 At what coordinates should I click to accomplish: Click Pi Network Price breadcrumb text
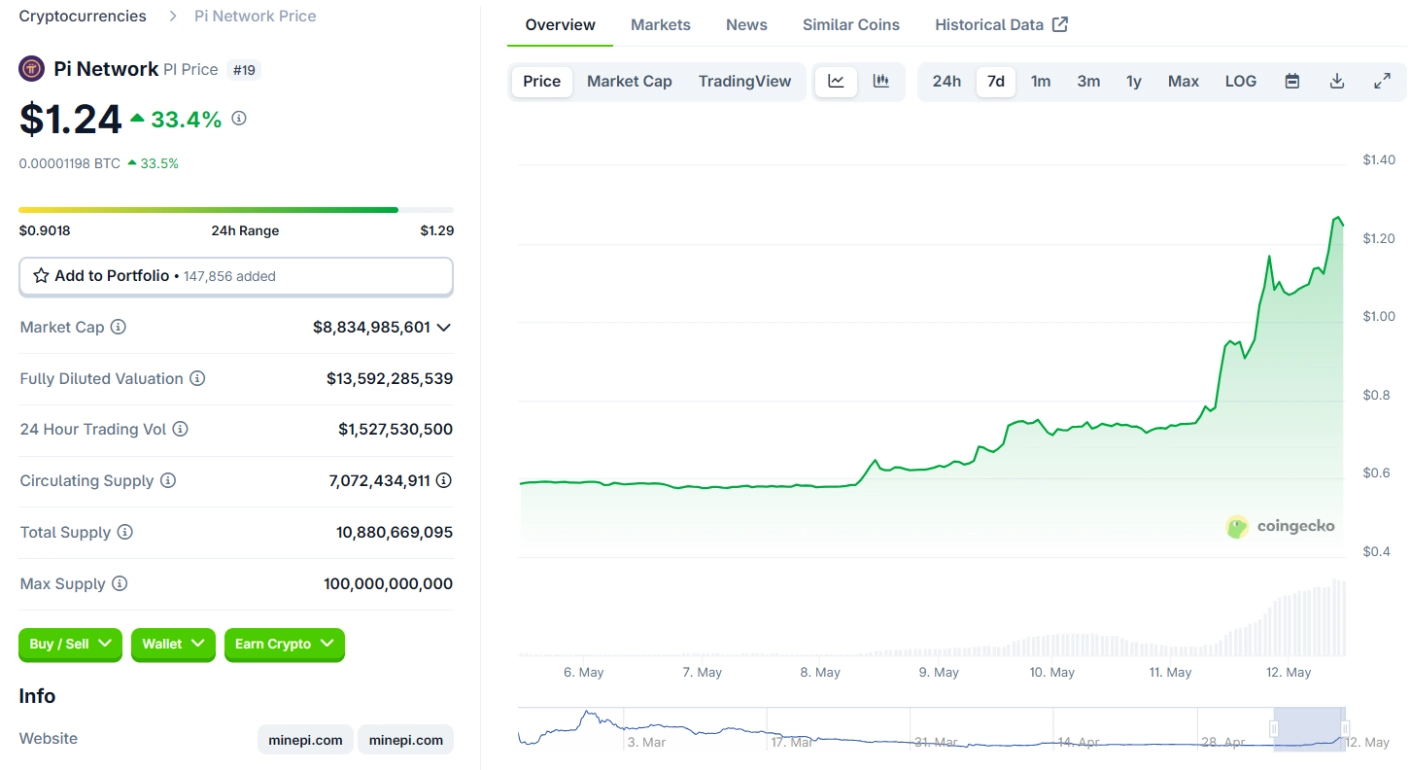pos(256,16)
